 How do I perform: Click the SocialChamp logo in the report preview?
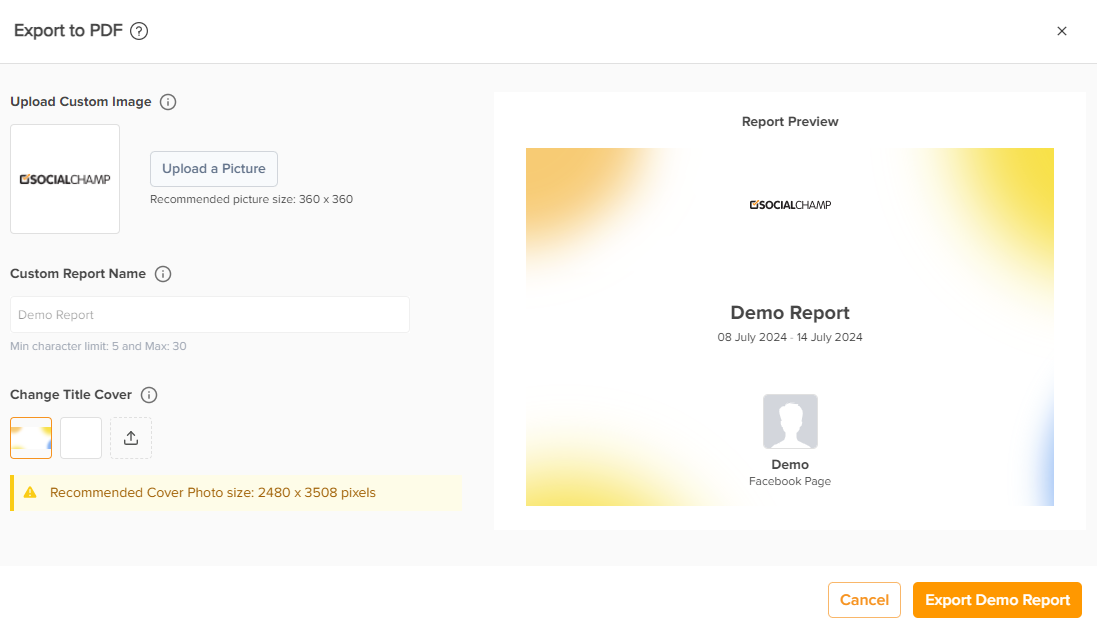pos(789,204)
